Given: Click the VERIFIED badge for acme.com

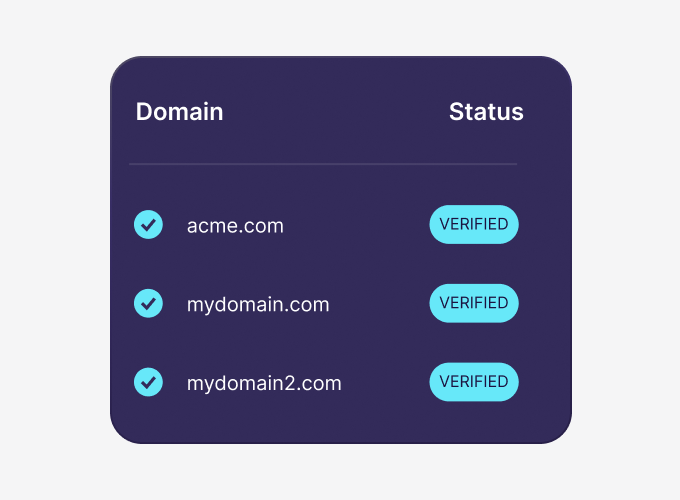Looking at the screenshot, I should click(474, 225).
